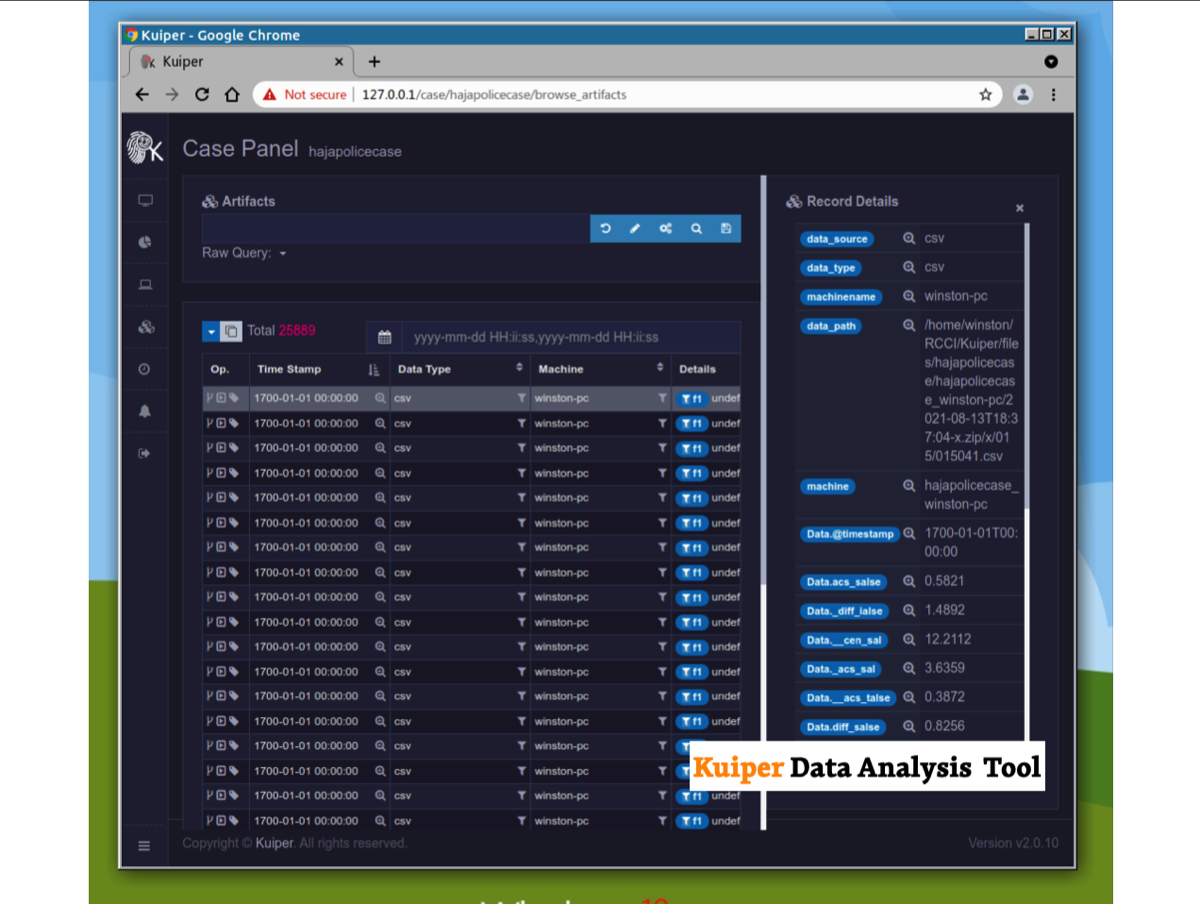Click the pencil edit icon in Artifacts toolbar
The height and width of the screenshot is (904, 1200).
tap(635, 229)
